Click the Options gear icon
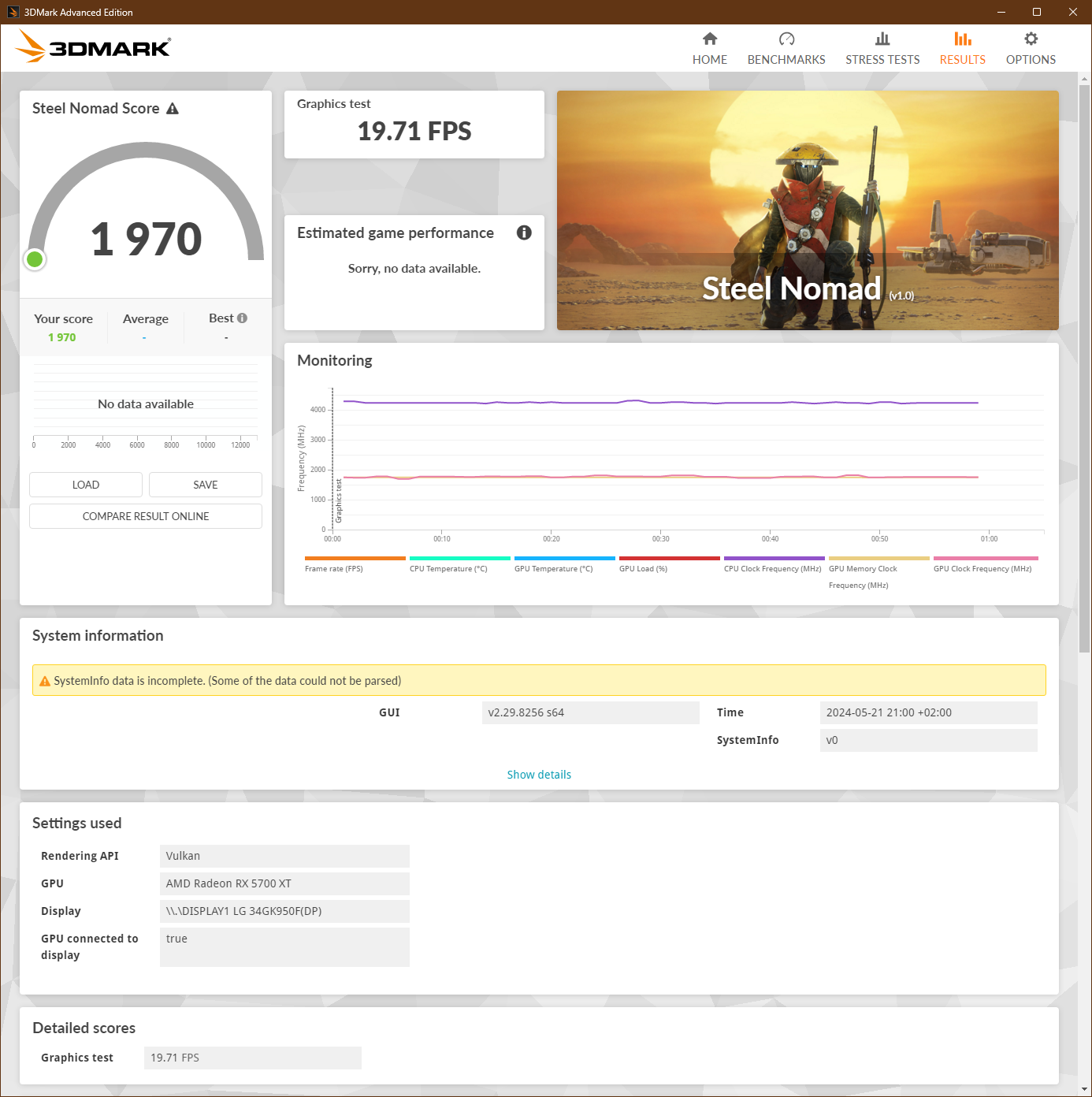The image size is (1092, 1097). (x=1031, y=39)
